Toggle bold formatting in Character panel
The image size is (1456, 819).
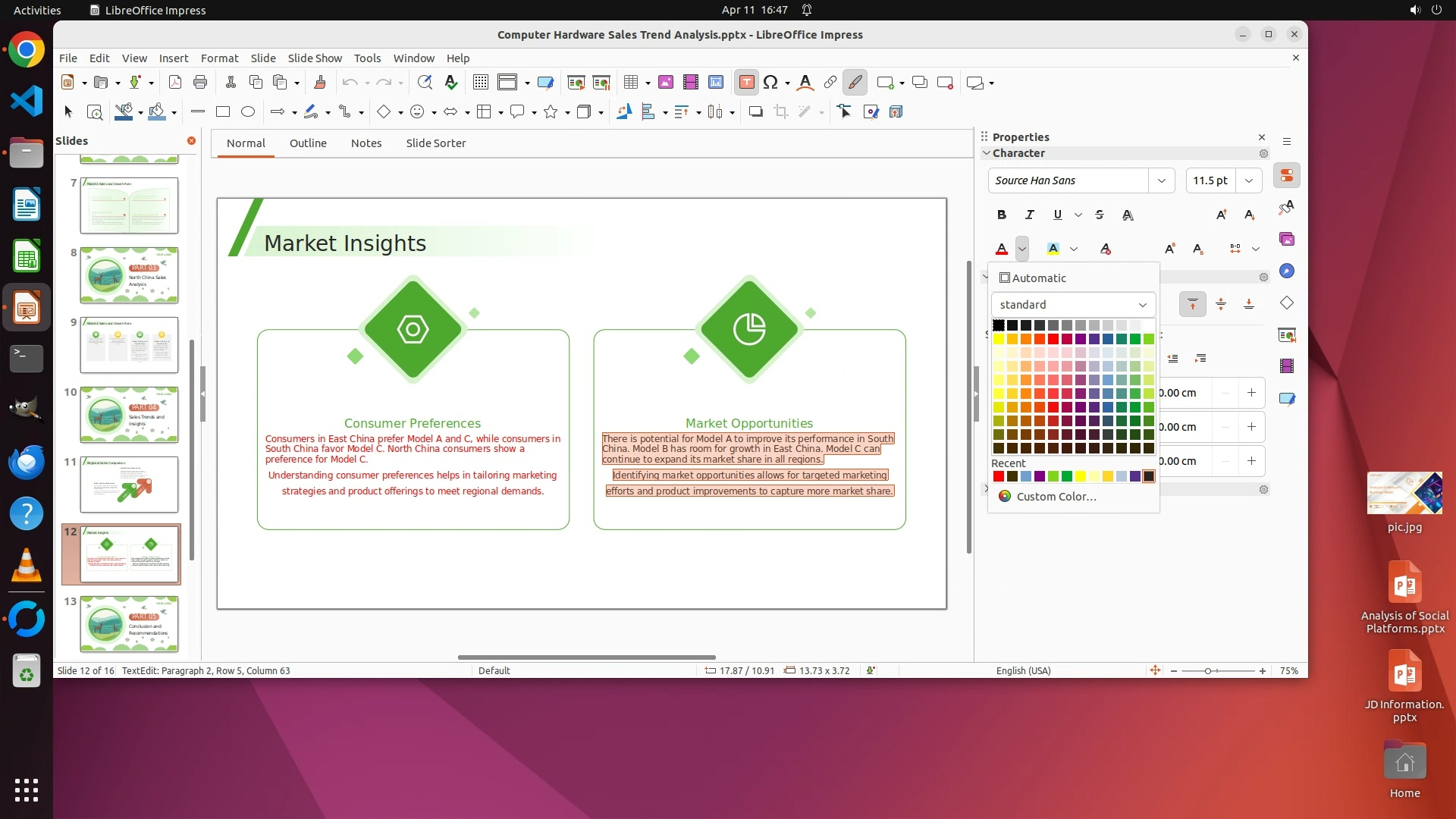tap(1002, 215)
